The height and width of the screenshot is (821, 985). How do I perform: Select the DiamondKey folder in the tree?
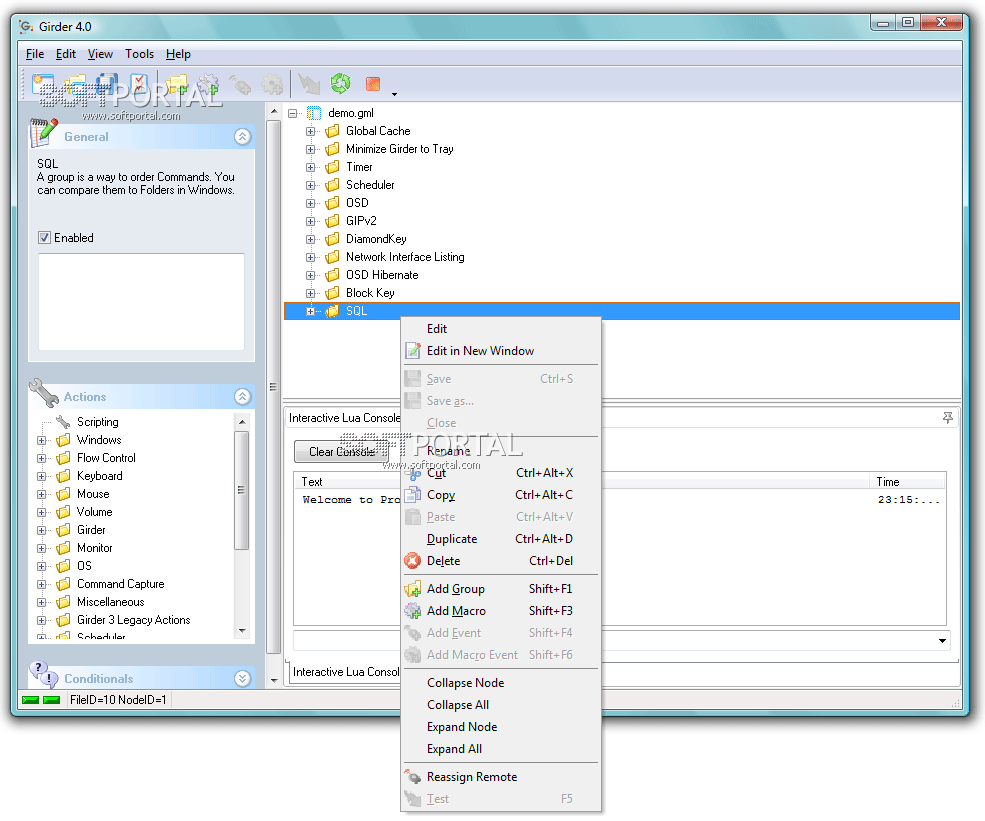pos(376,239)
